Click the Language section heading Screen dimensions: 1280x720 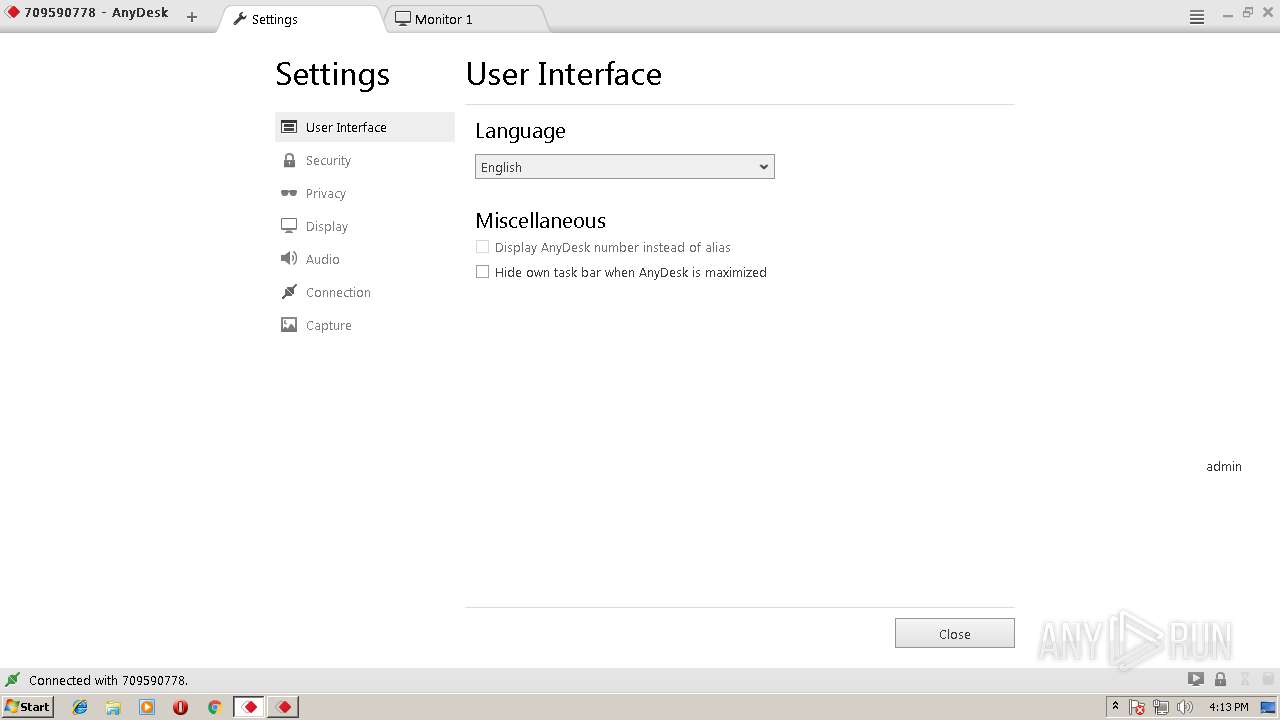click(x=520, y=131)
